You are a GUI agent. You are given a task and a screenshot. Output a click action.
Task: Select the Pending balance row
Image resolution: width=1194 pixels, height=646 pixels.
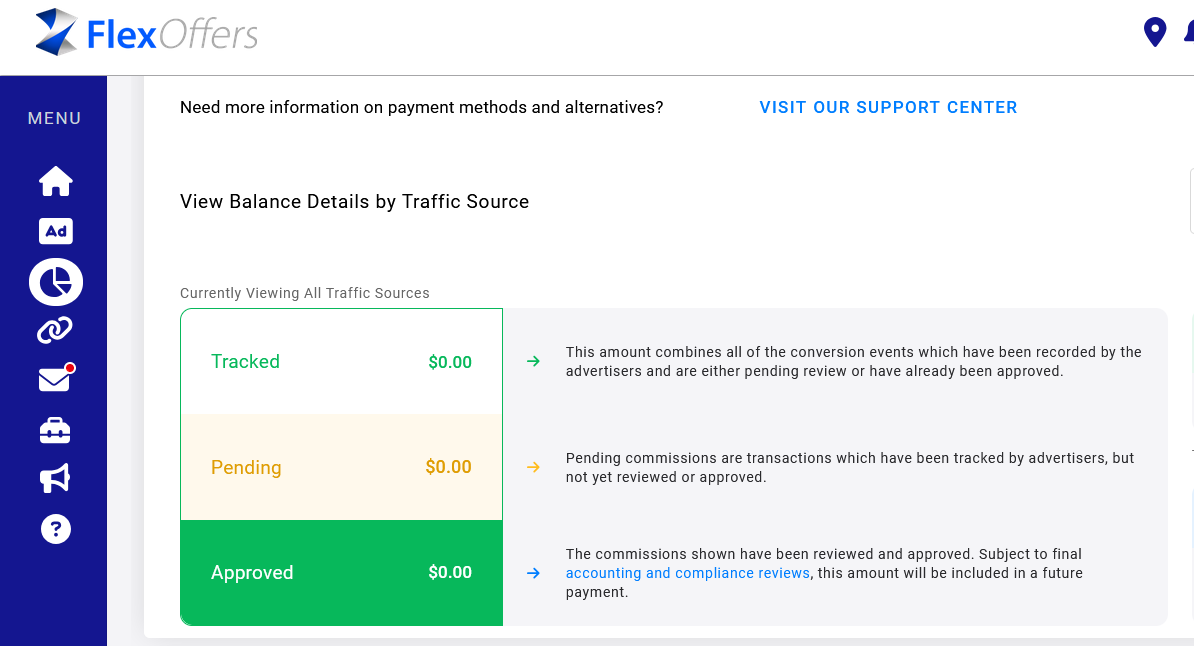pyautogui.click(x=341, y=467)
